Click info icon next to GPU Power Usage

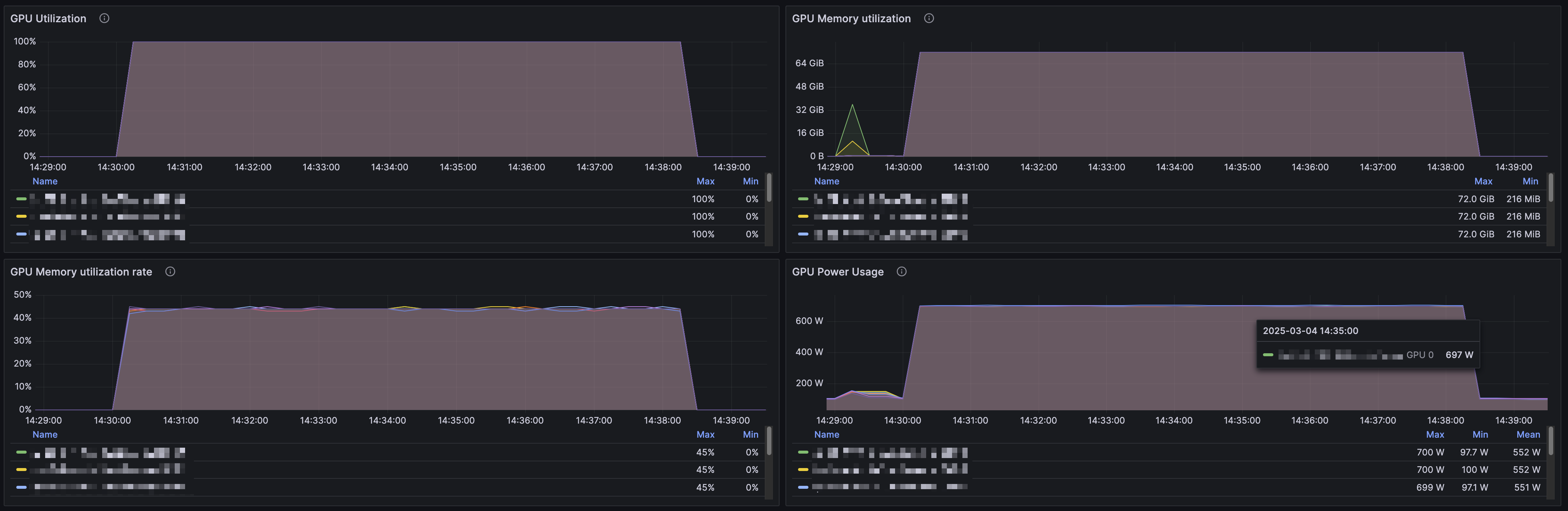[901, 272]
